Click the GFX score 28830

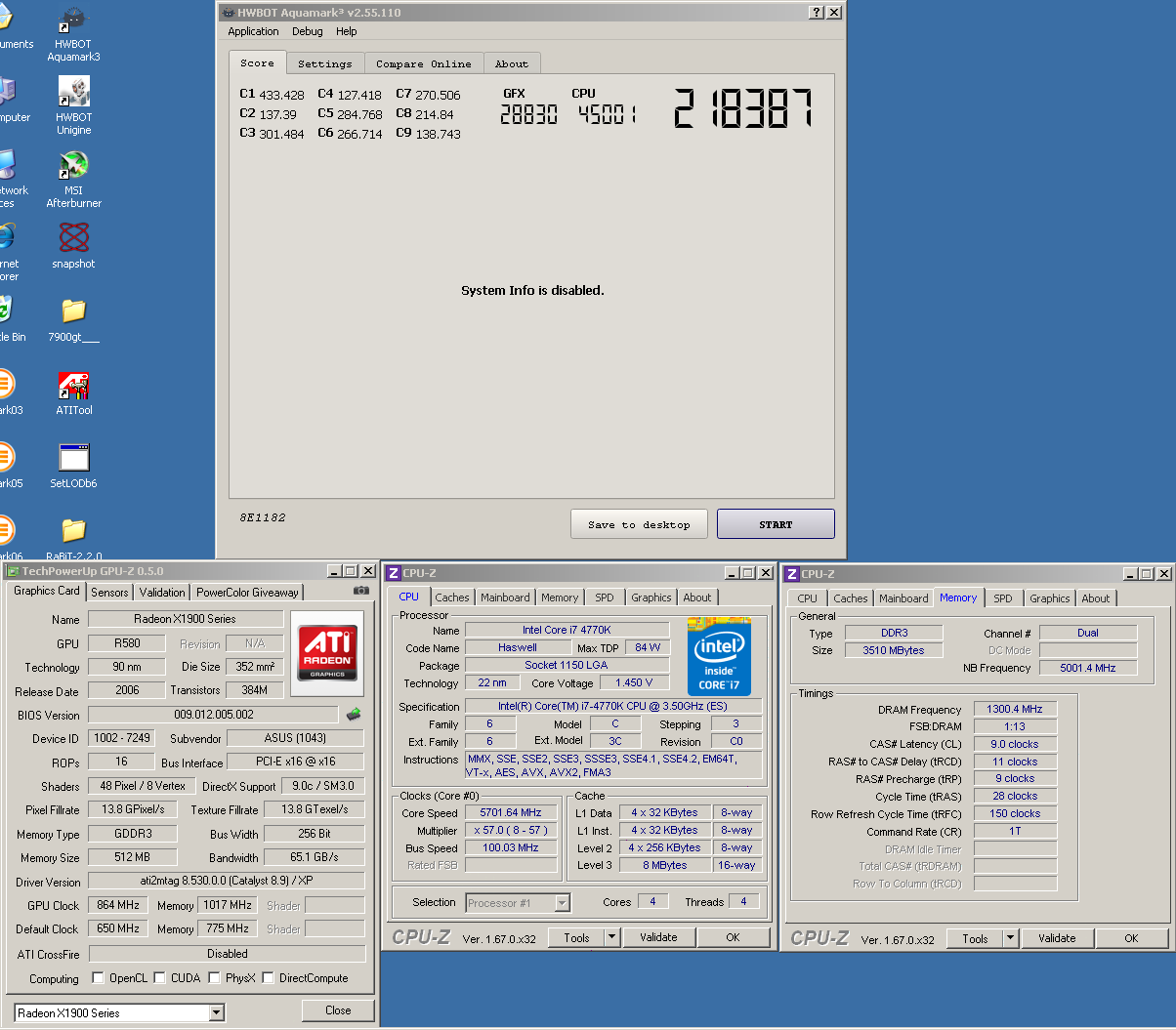pyautogui.click(x=528, y=115)
